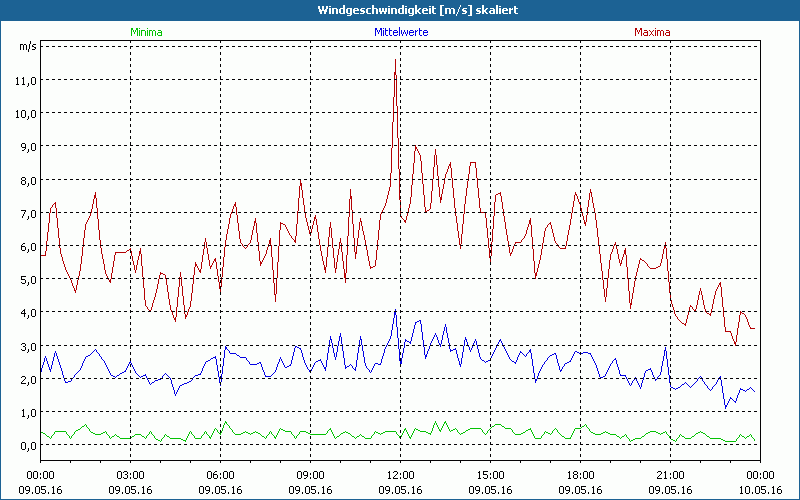The height and width of the screenshot is (500, 800).
Task: Select the green Minima legend label
Action: (x=146, y=32)
